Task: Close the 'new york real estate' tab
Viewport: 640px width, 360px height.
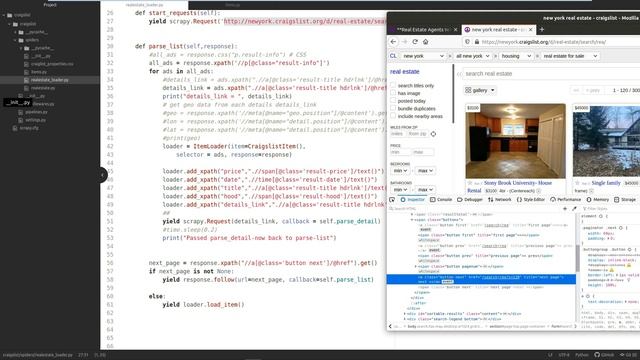Action: 531,29
